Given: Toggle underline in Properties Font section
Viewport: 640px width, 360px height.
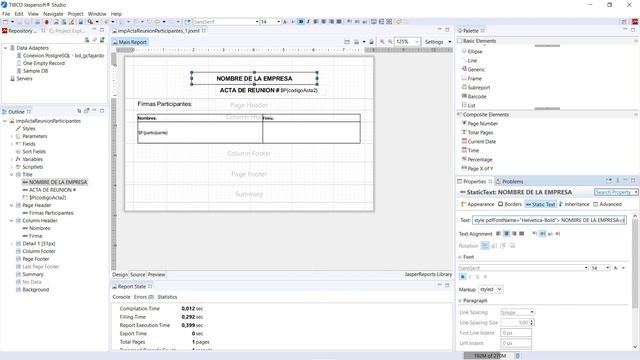Looking at the screenshot, I should tap(477, 277).
